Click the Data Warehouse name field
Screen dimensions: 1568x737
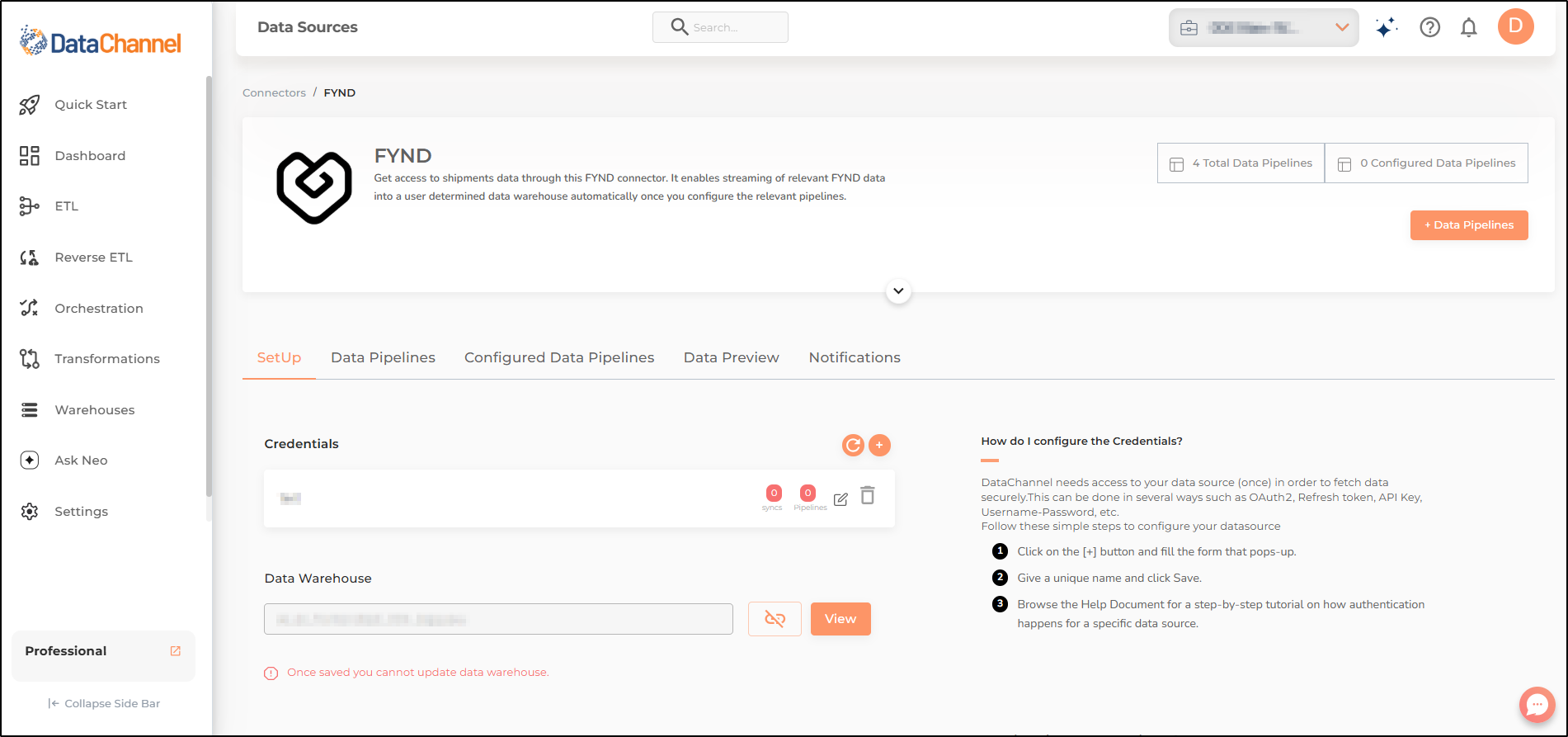[498, 619]
